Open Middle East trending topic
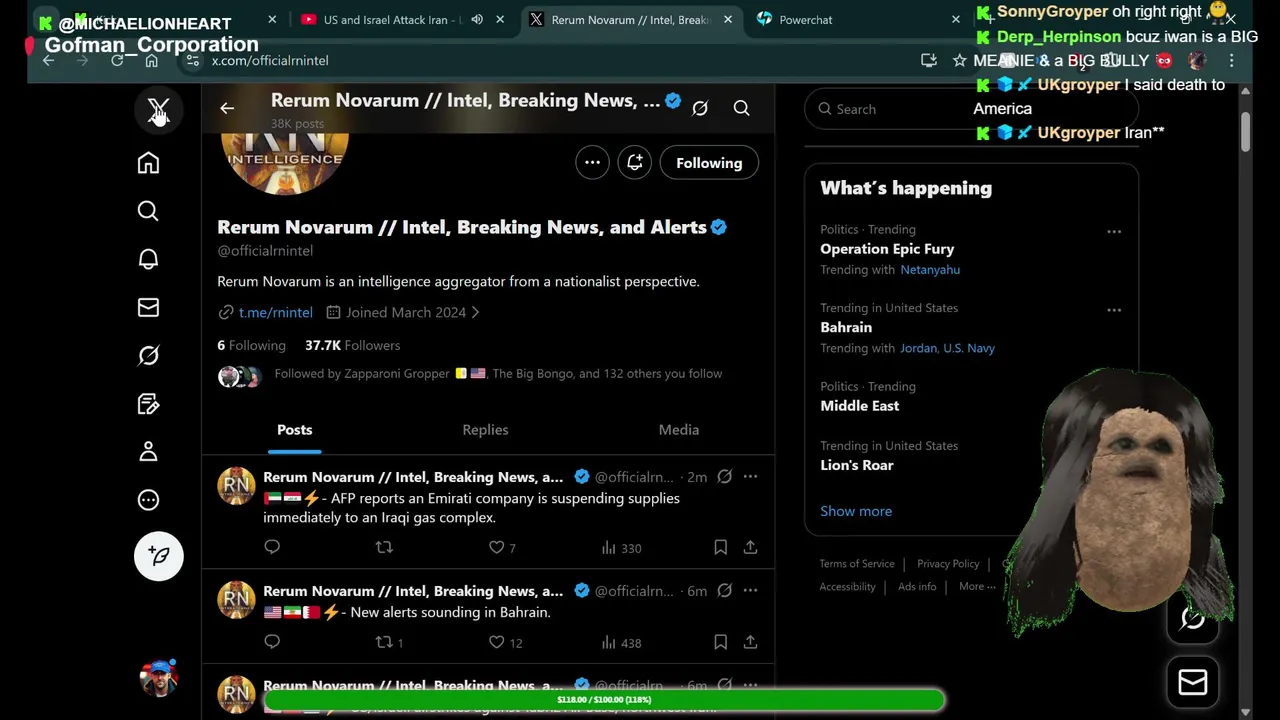 (x=860, y=406)
